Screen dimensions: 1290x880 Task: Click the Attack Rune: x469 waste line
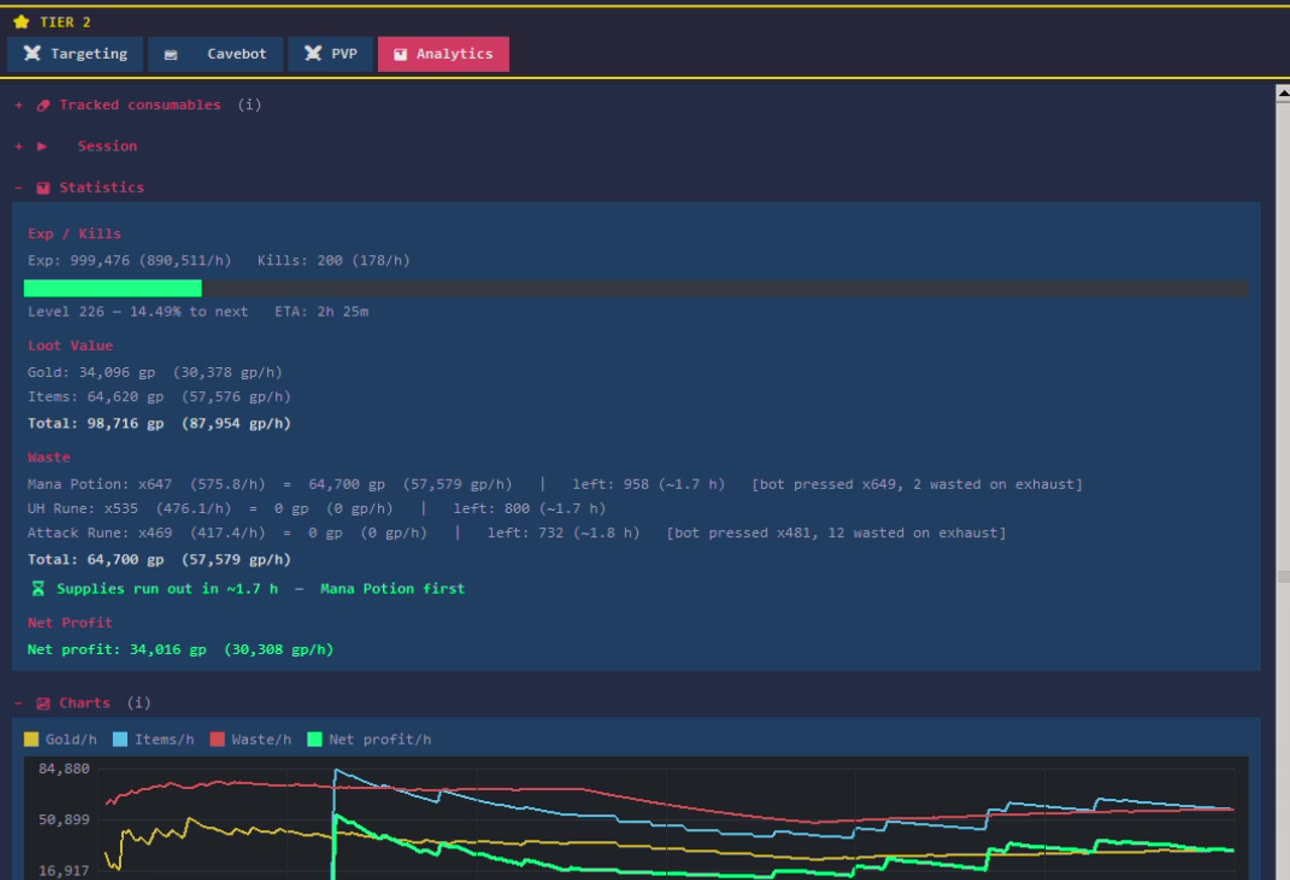pyautogui.click(x=517, y=533)
